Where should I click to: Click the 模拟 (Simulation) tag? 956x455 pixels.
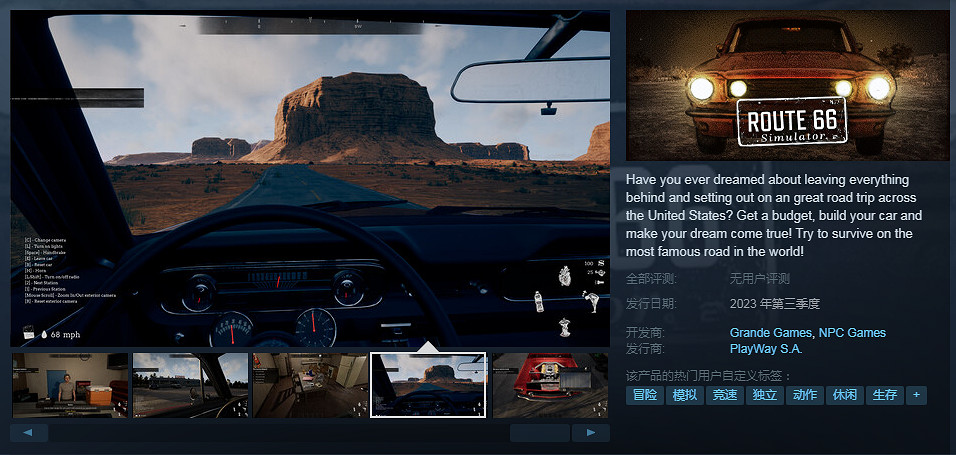pyautogui.click(x=685, y=395)
